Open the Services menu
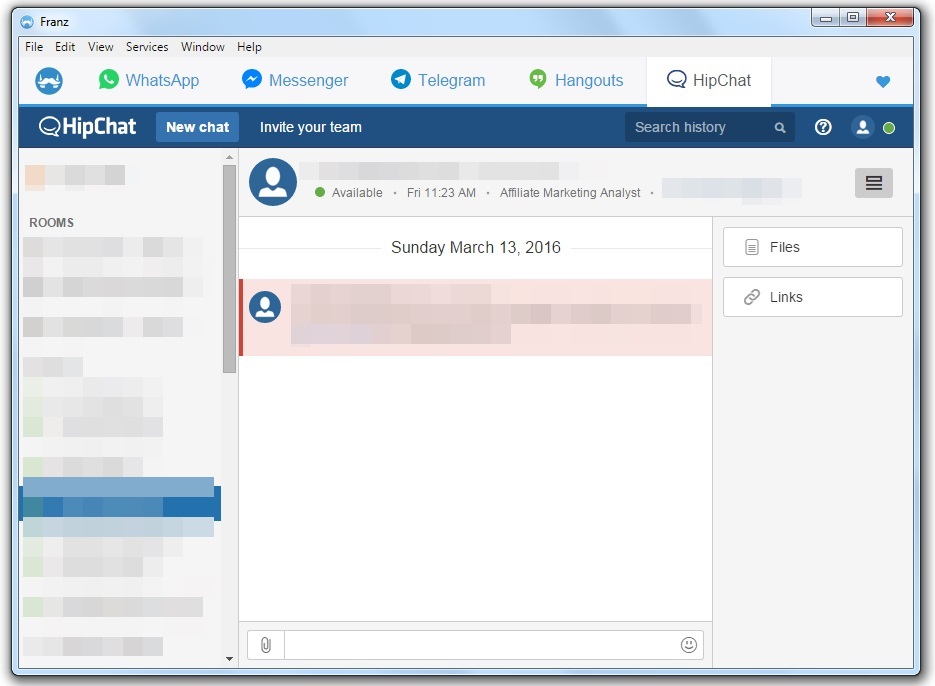Image resolution: width=935 pixels, height=686 pixels. click(x=147, y=47)
